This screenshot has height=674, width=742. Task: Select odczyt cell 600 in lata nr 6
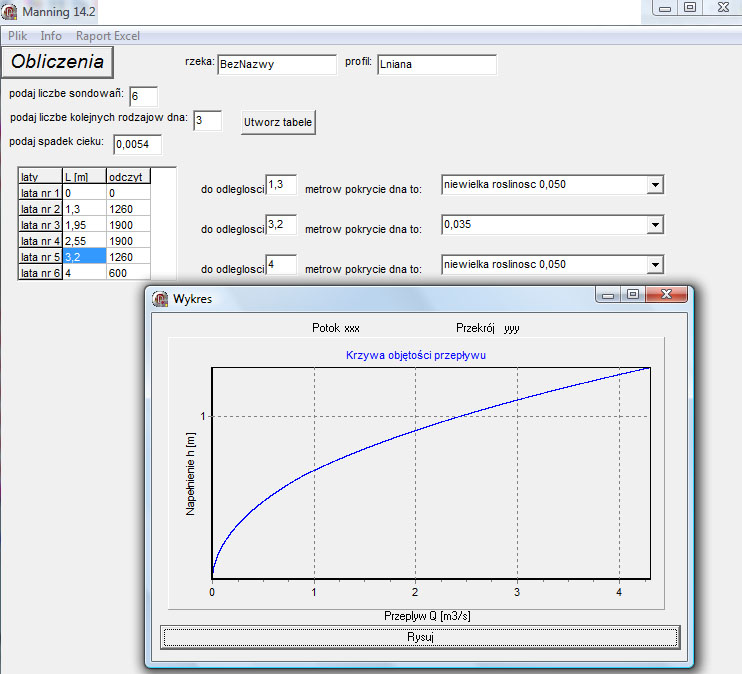point(128,273)
